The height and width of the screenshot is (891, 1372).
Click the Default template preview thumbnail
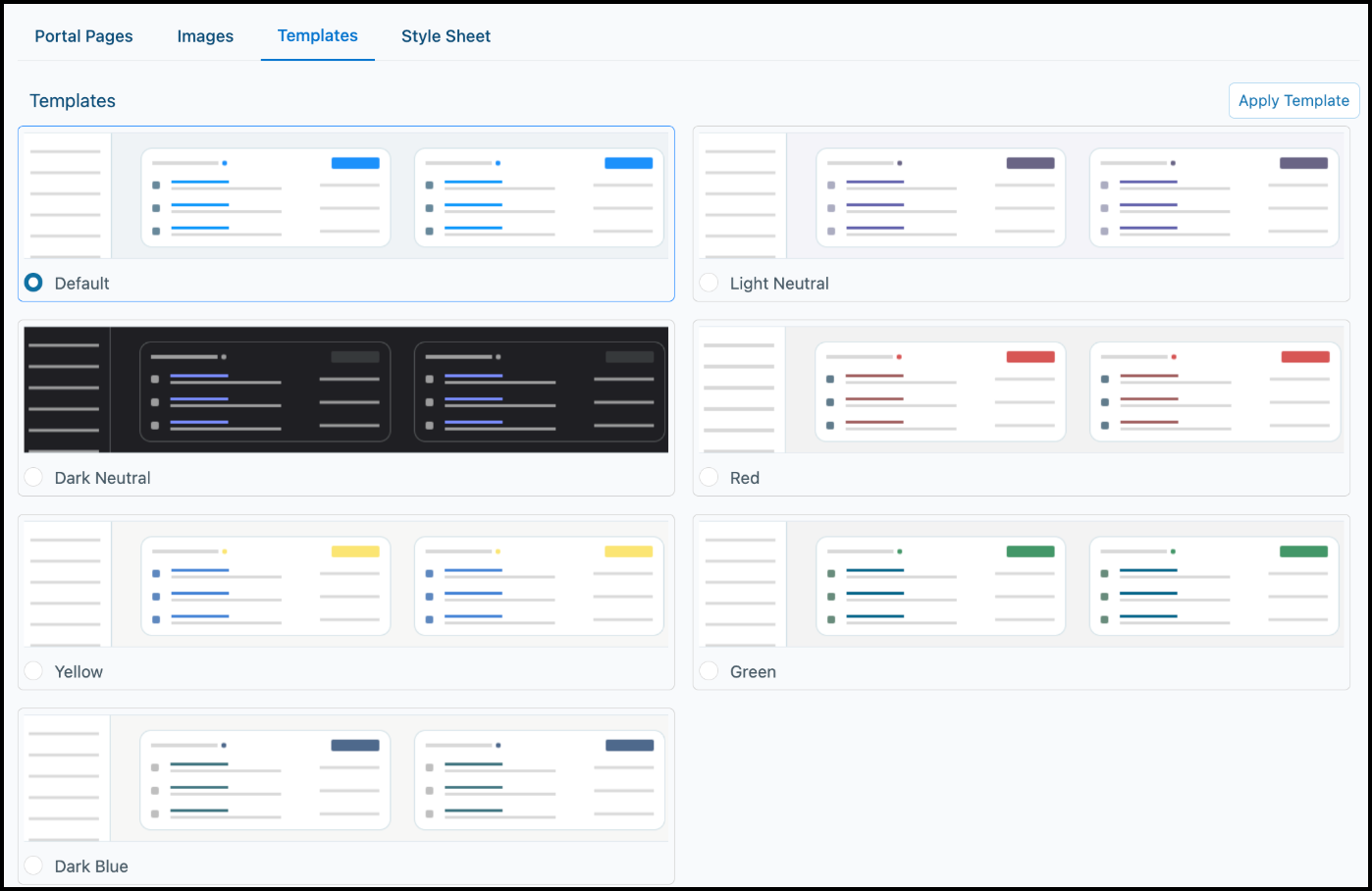click(x=345, y=196)
